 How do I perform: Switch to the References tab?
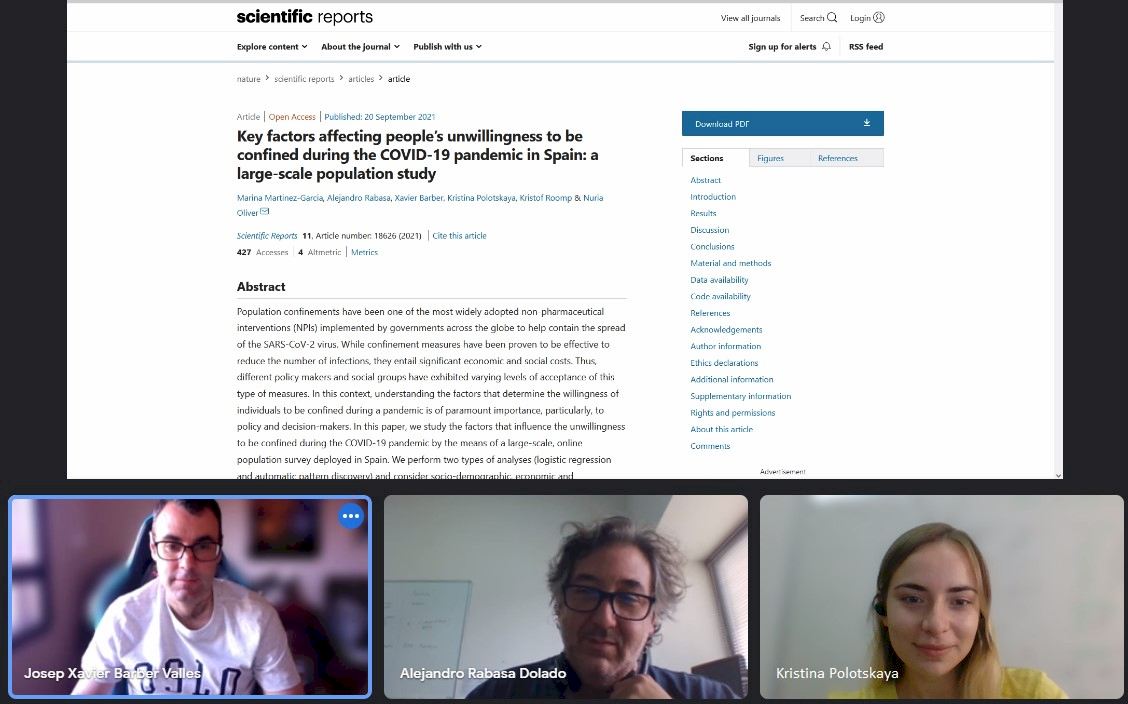[x=838, y=158]
